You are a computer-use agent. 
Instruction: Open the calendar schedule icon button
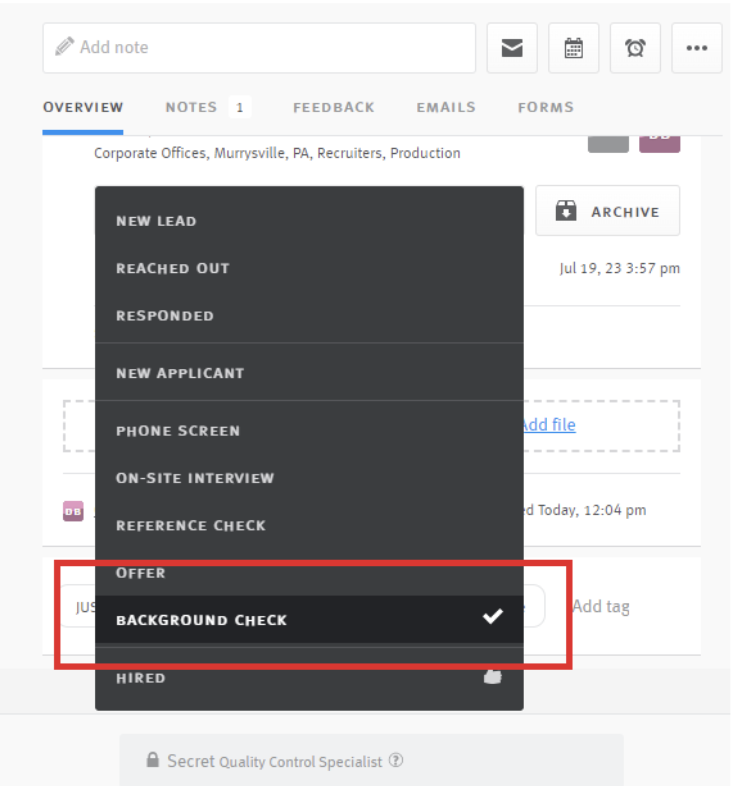(x=574, y=48)
